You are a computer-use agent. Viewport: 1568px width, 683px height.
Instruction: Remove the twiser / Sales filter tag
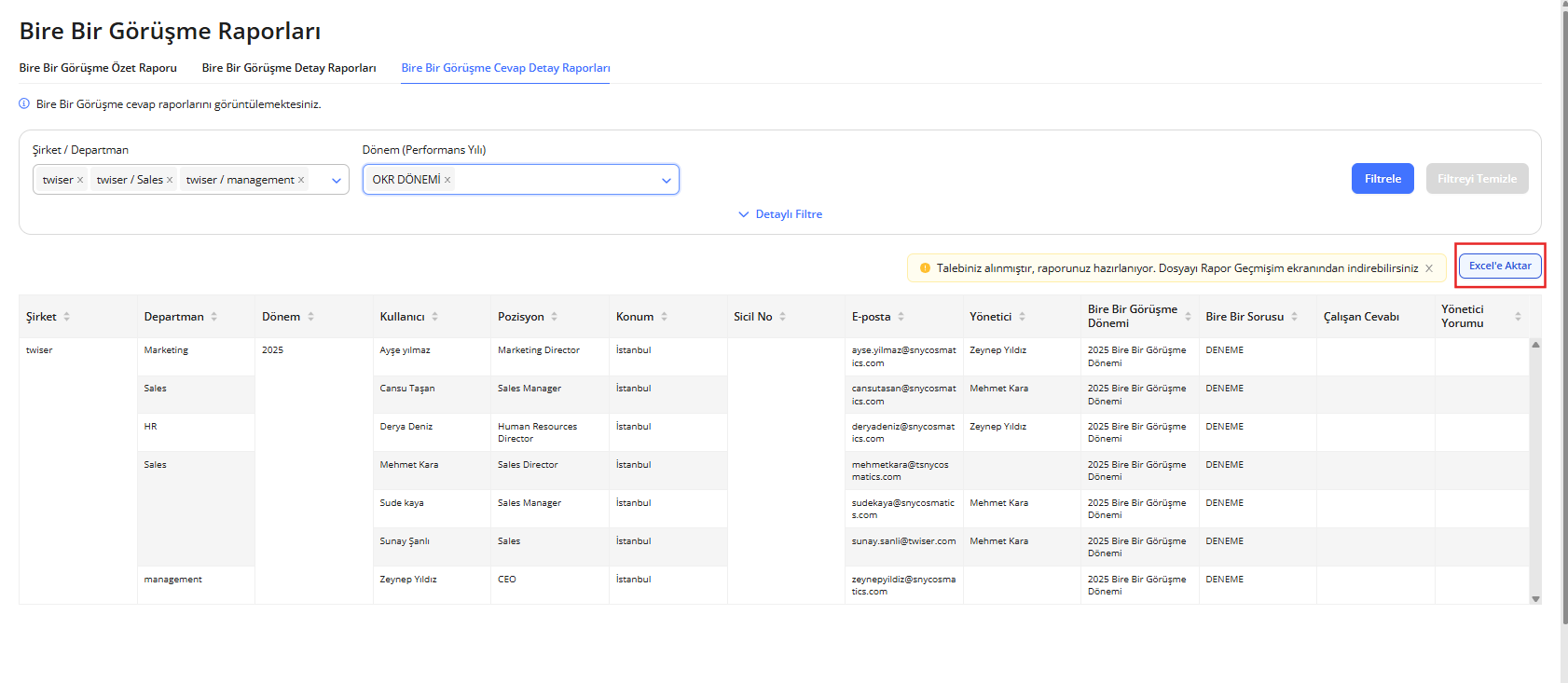170,180
